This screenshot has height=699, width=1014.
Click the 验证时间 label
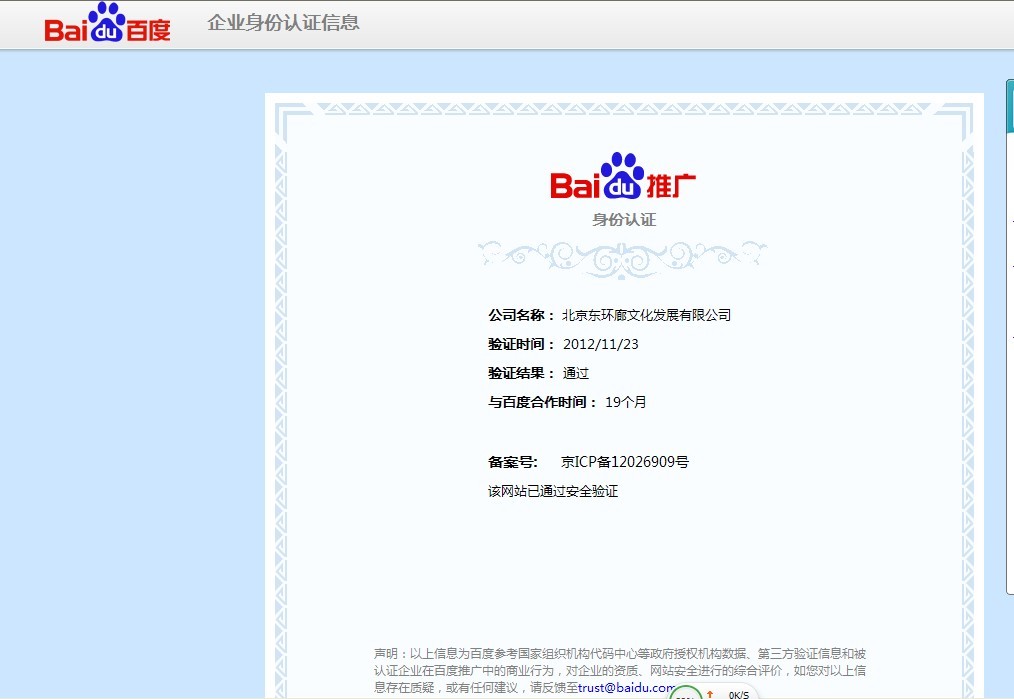click(521, 344)
